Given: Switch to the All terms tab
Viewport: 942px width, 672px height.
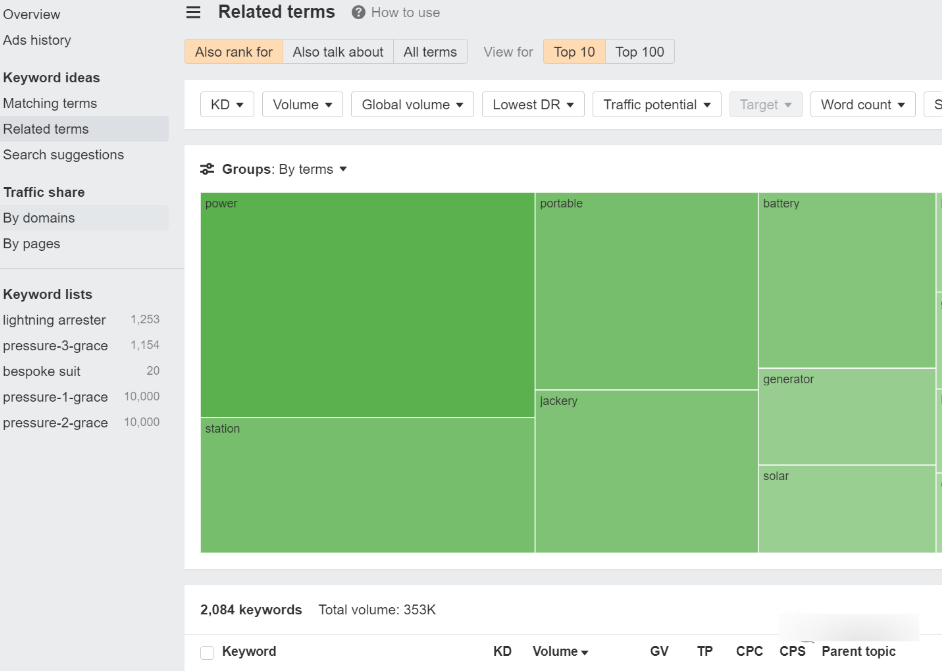Looking at the screenshot, I should pyautogui.click(x=430, y=52).
